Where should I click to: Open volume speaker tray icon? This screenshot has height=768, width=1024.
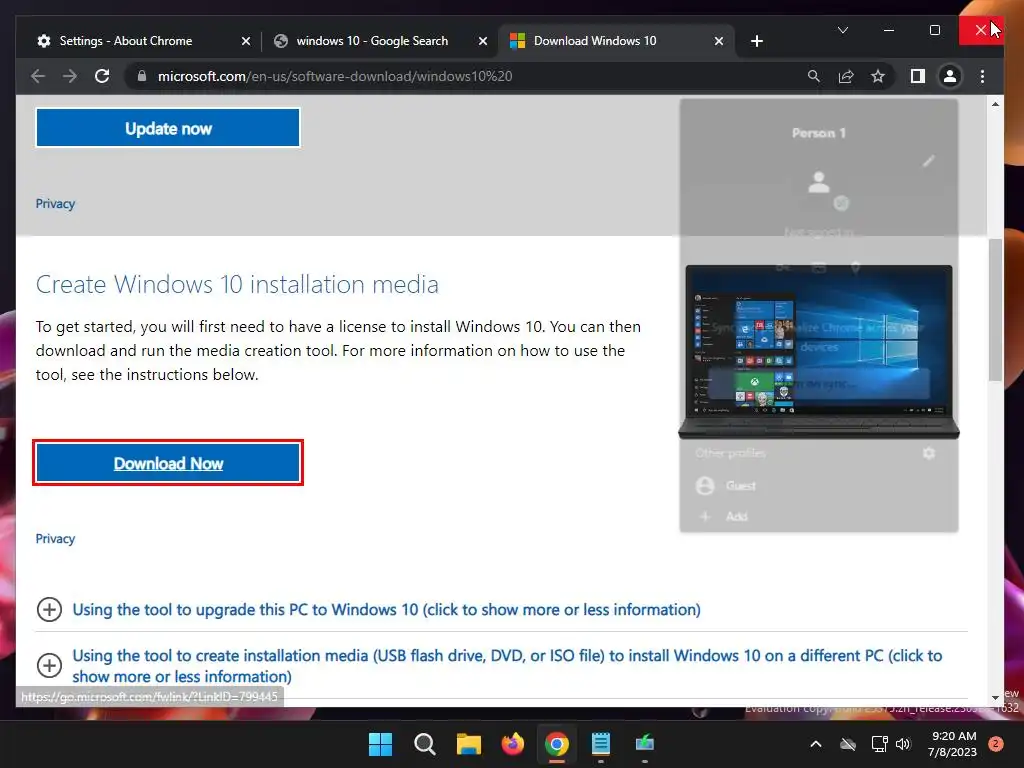(903, 744)
